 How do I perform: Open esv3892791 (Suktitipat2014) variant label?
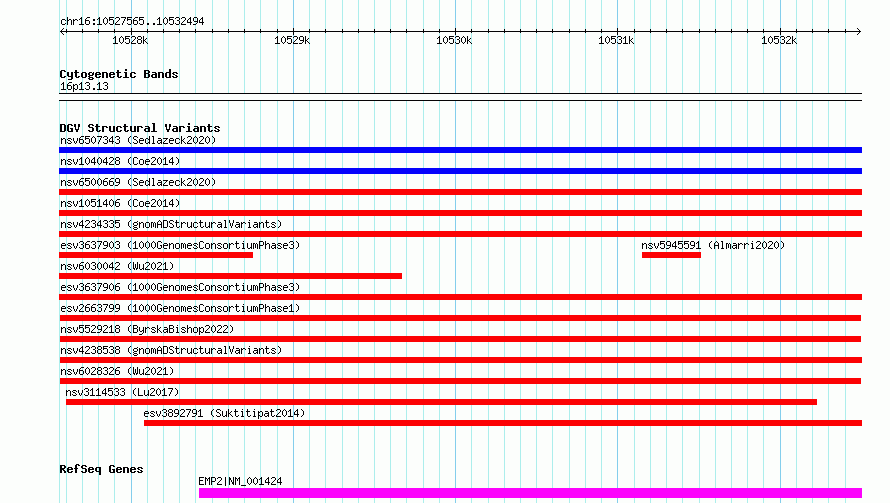pos(224,413)
